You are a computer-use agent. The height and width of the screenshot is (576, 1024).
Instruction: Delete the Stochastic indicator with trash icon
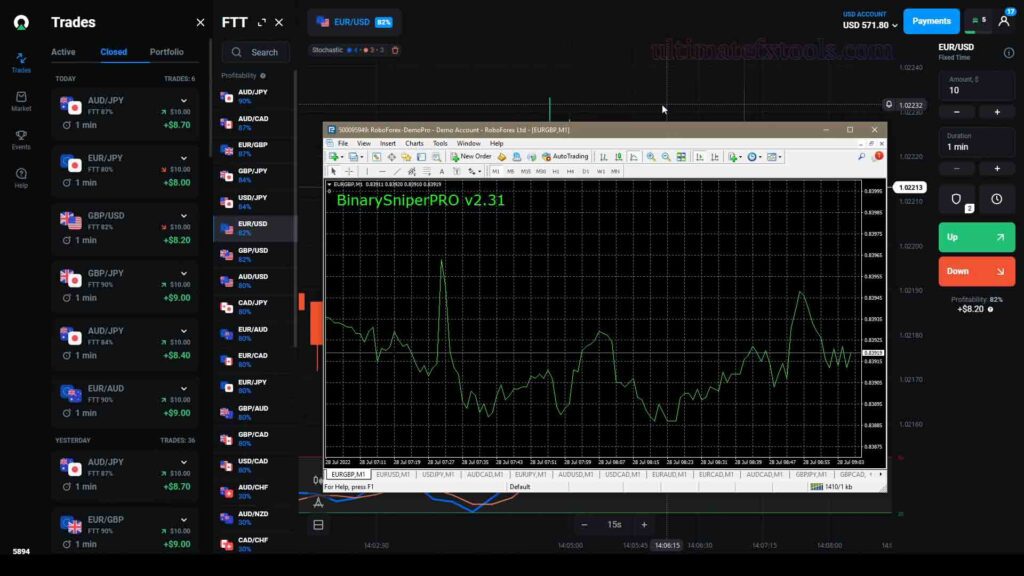(395, 50)
